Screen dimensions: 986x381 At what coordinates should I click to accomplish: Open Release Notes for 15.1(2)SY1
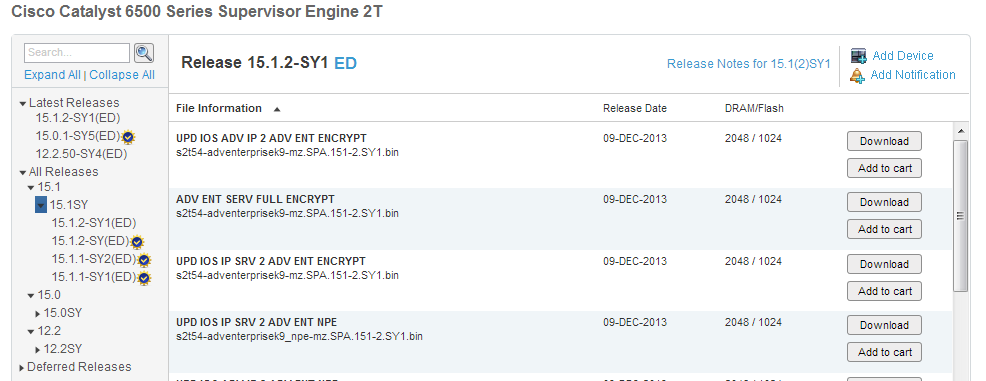point(748,64)
